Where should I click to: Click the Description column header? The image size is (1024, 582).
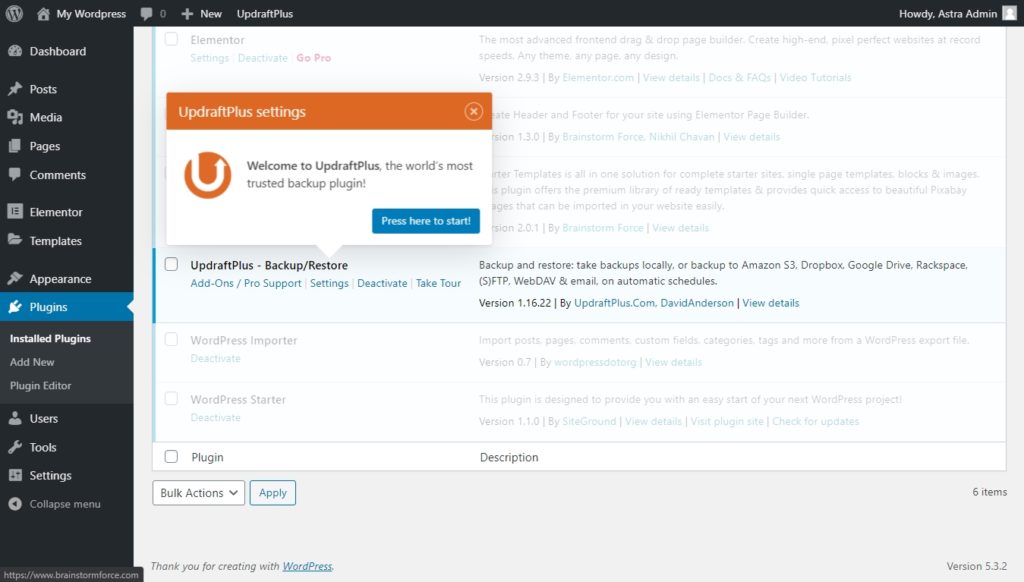click(x=509, y=457)
